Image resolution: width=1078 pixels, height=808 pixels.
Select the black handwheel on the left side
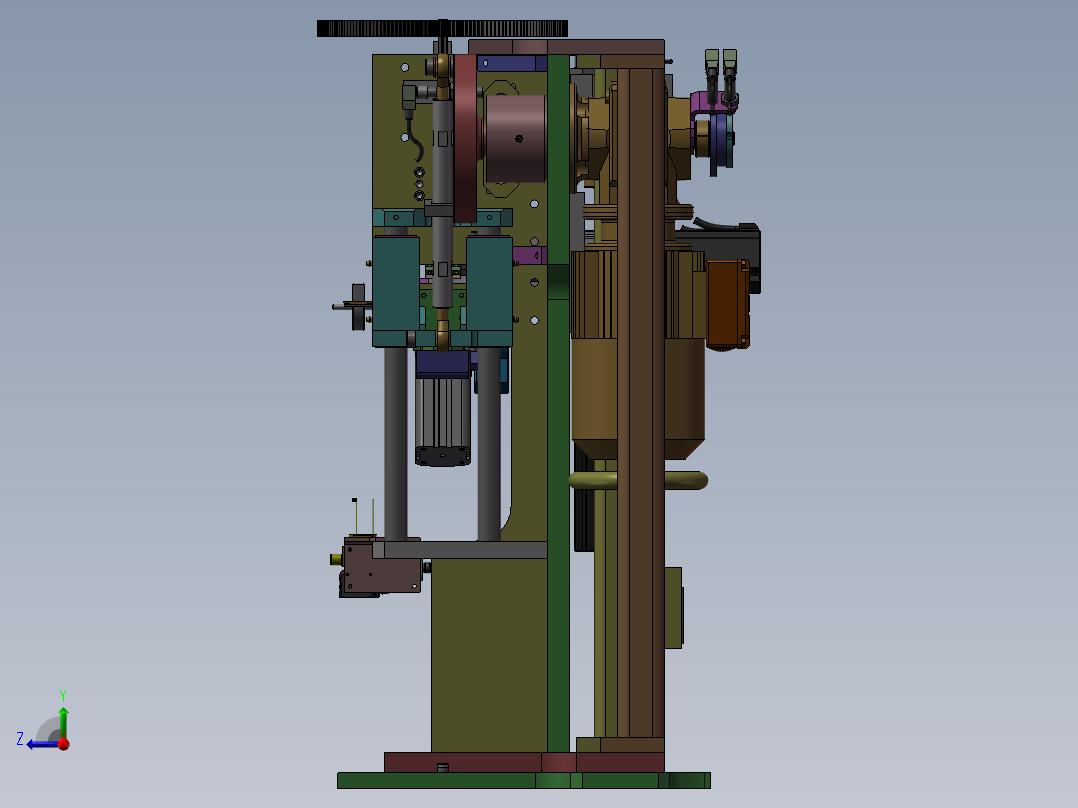pyautogui.click(x=358, y=307)
